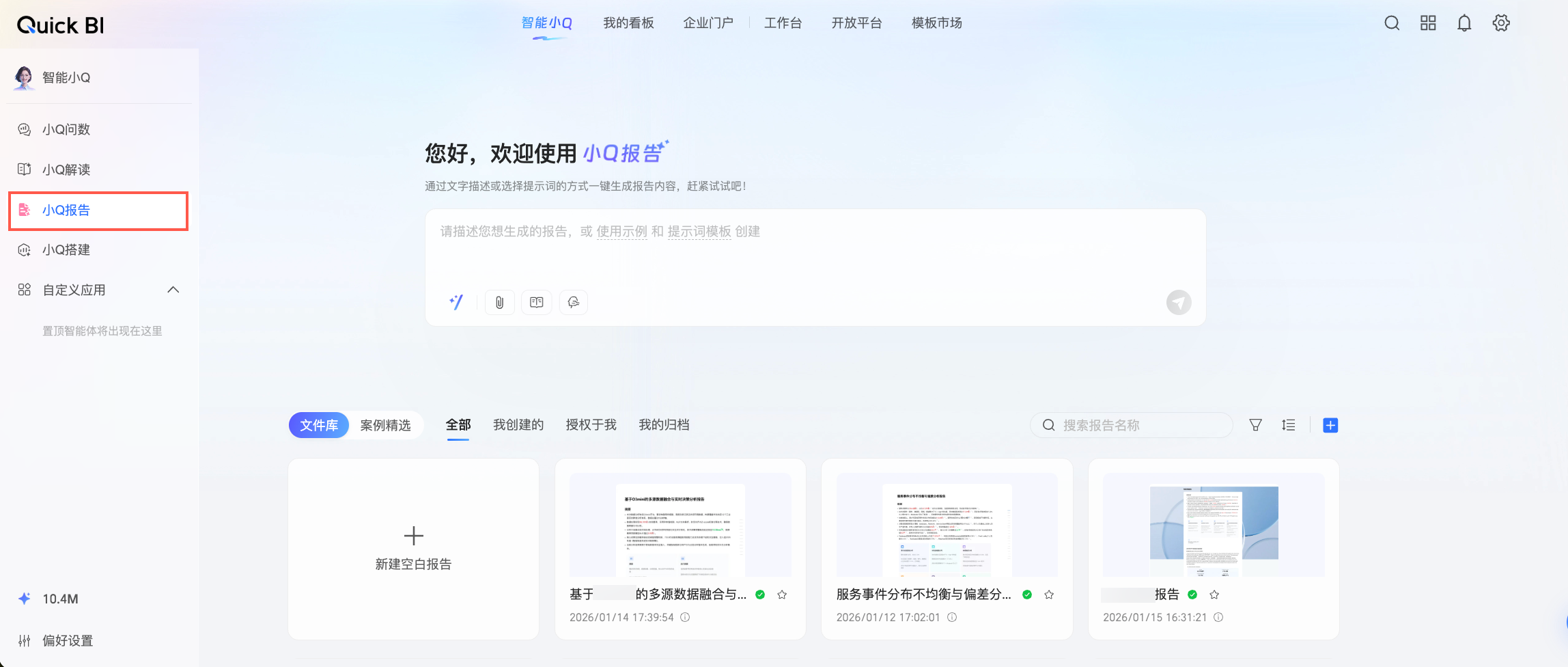
Task: Click the AI head icon in the prompt box
Action: (574, 302)
